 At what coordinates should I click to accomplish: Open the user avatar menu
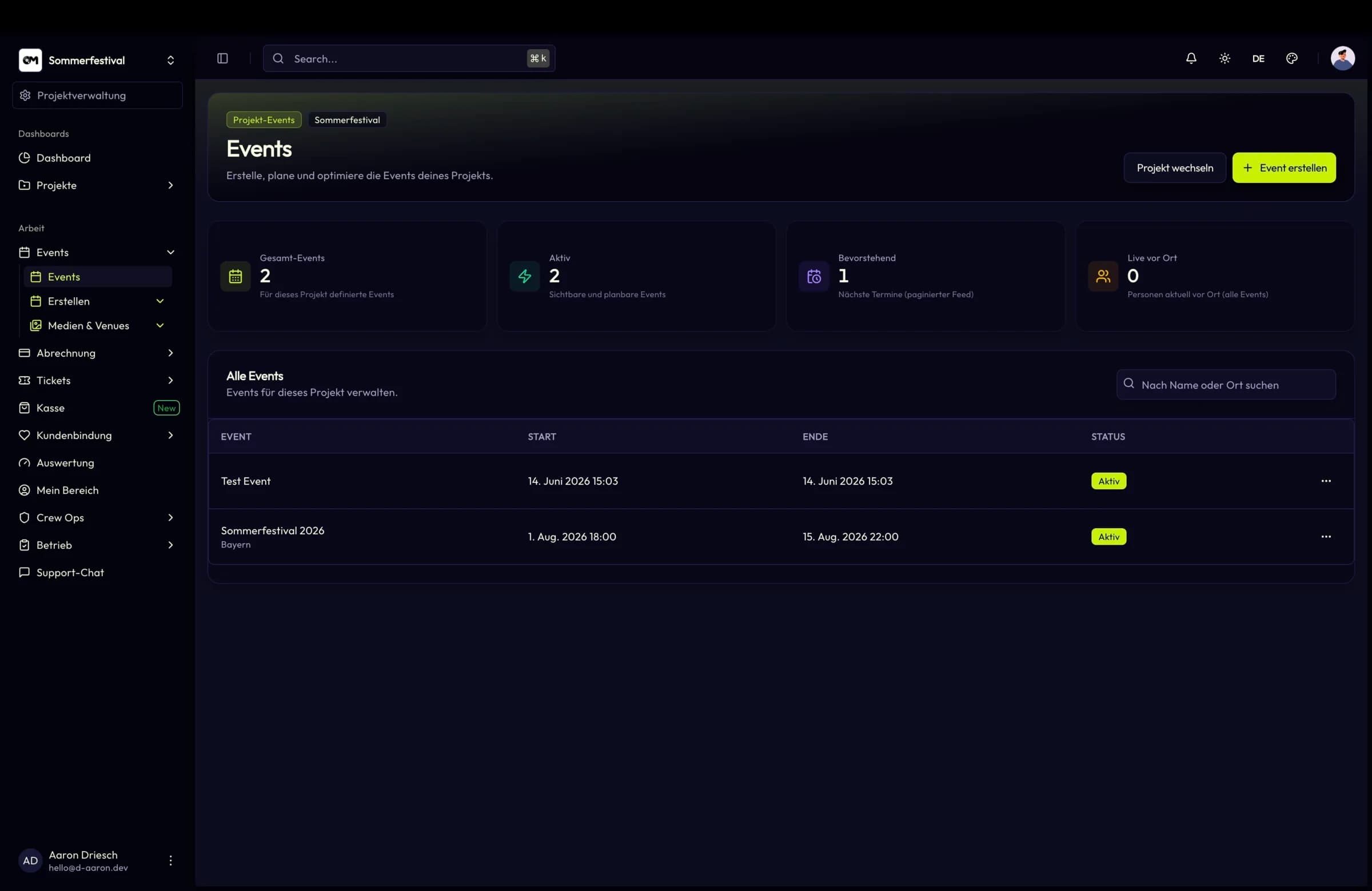click(x=1342, y=58)
